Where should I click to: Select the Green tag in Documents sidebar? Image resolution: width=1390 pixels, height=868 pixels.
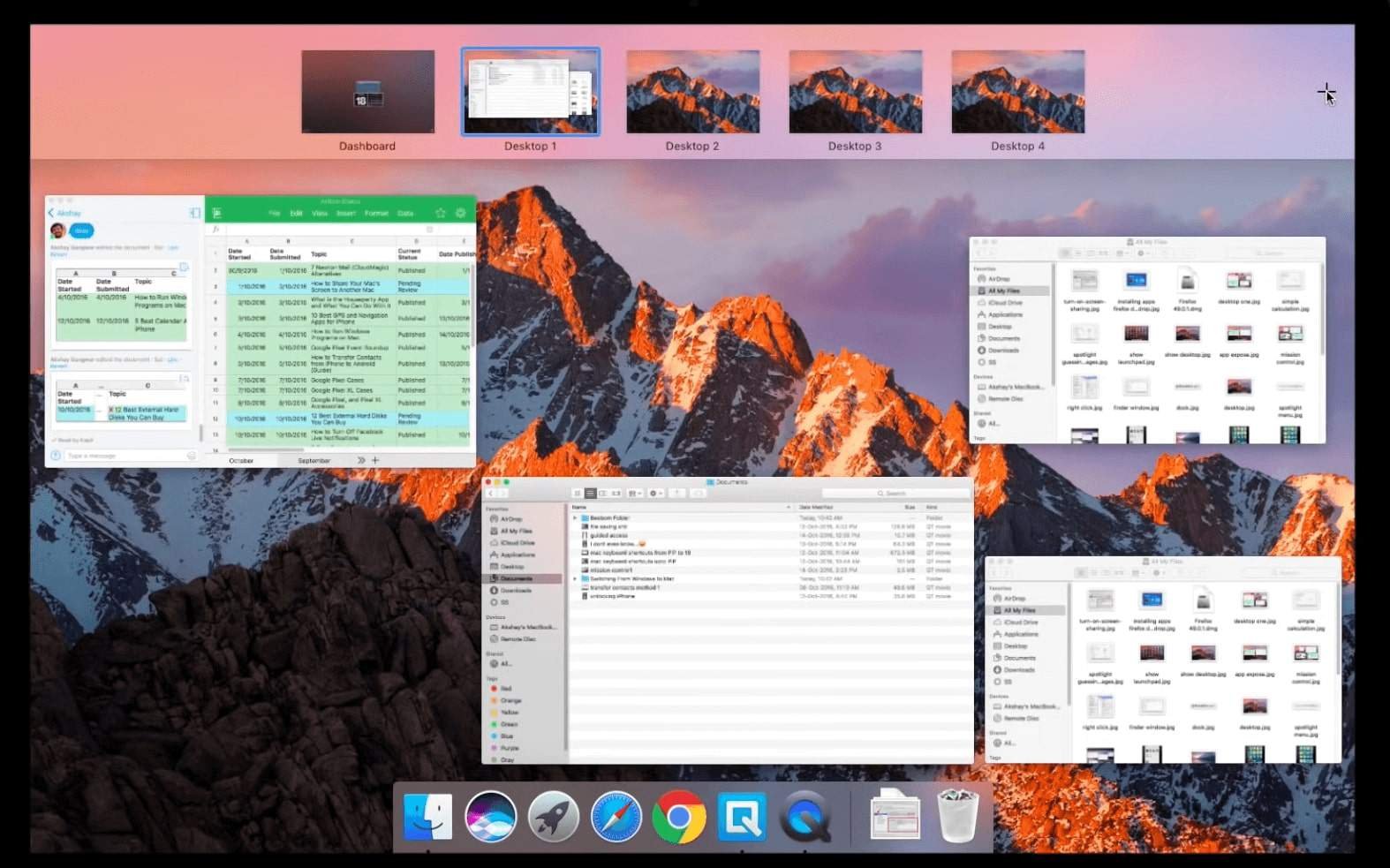[x=503, y=724]
